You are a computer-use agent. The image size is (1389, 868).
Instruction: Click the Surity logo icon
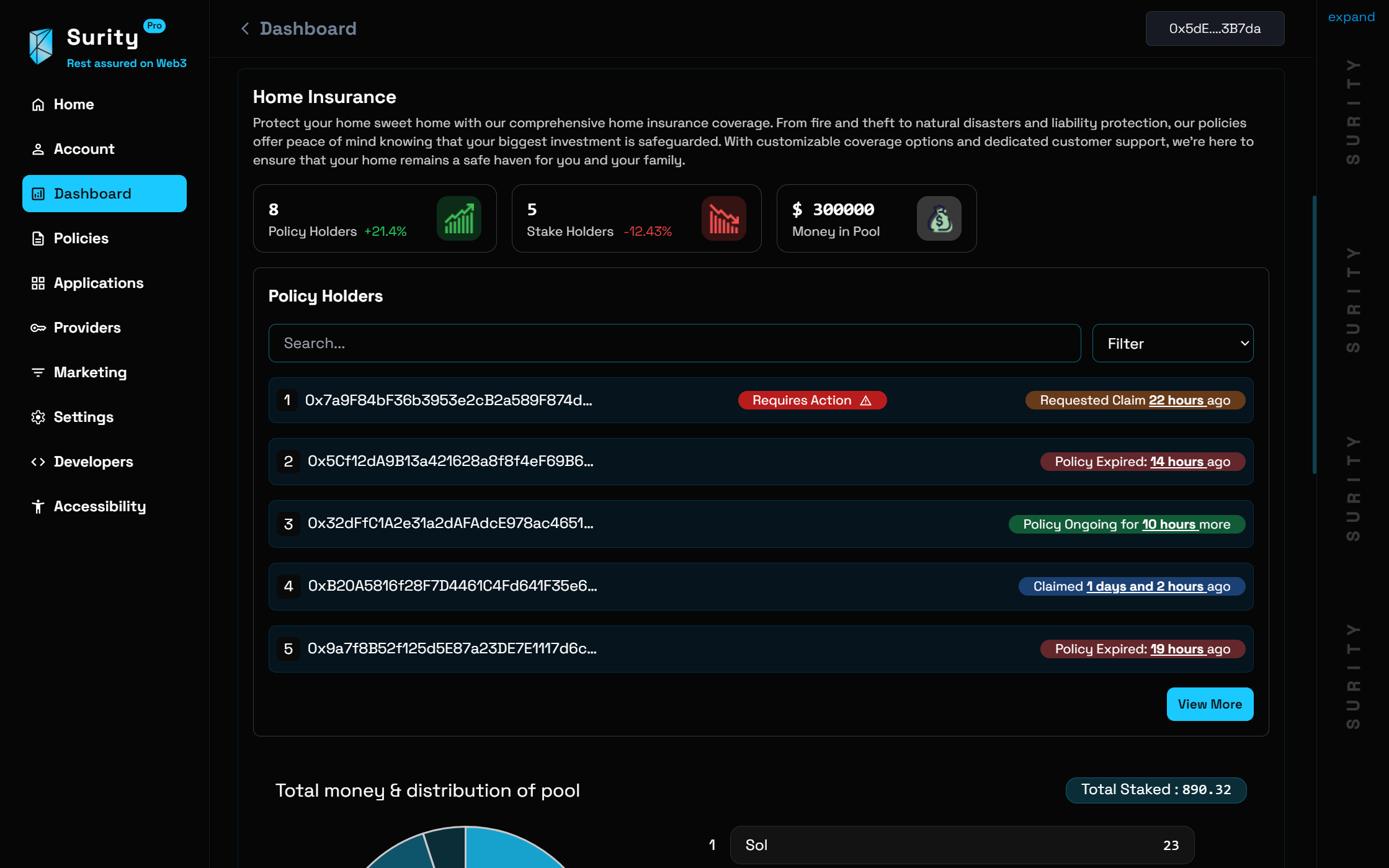point(41,45)
